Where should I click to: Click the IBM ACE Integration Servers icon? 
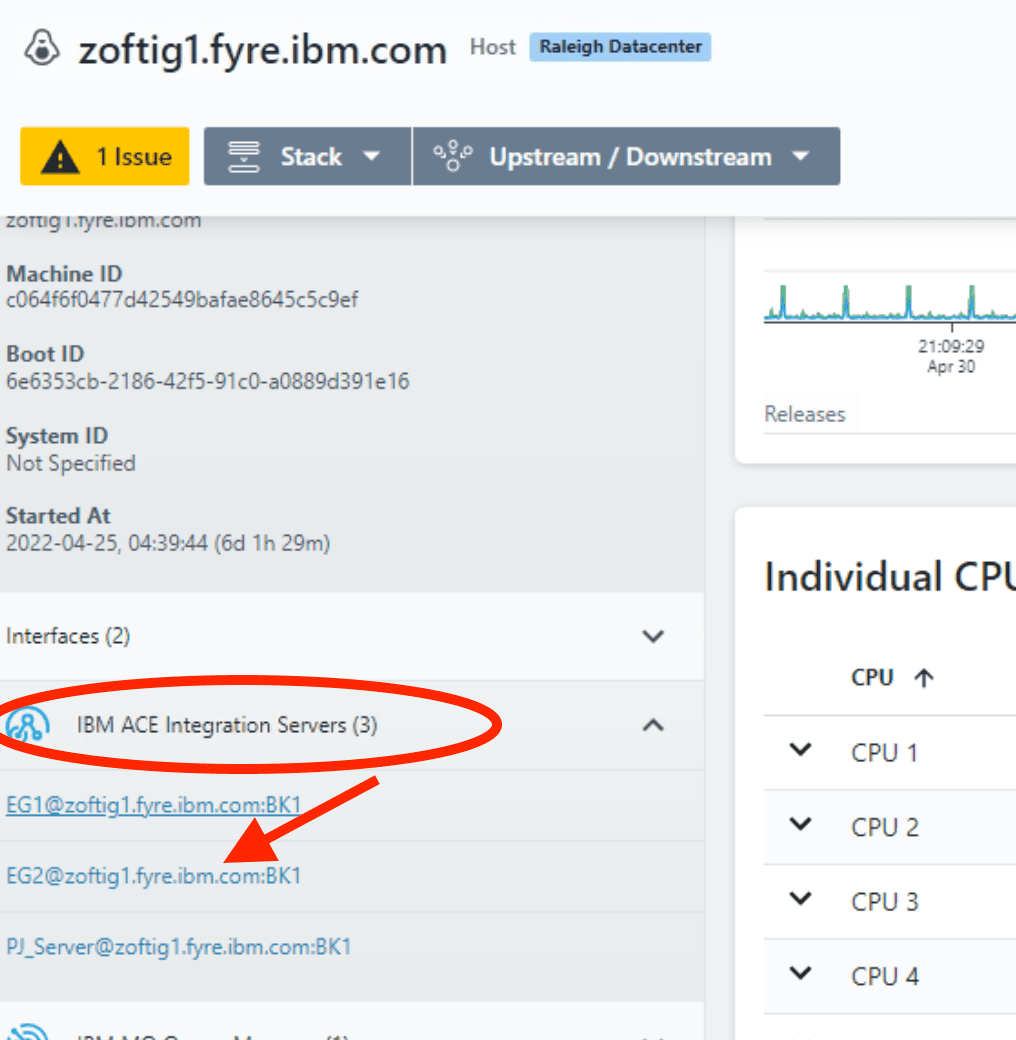click(26, 726)
